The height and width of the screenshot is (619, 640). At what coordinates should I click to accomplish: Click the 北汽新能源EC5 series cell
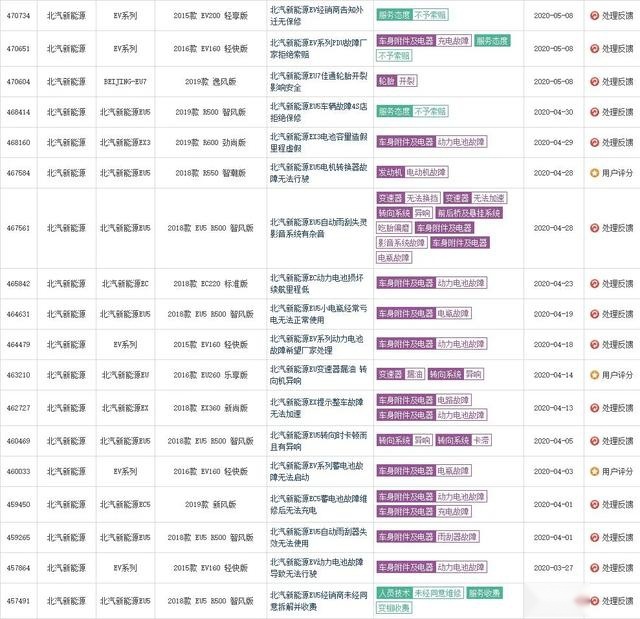(125, 504)
